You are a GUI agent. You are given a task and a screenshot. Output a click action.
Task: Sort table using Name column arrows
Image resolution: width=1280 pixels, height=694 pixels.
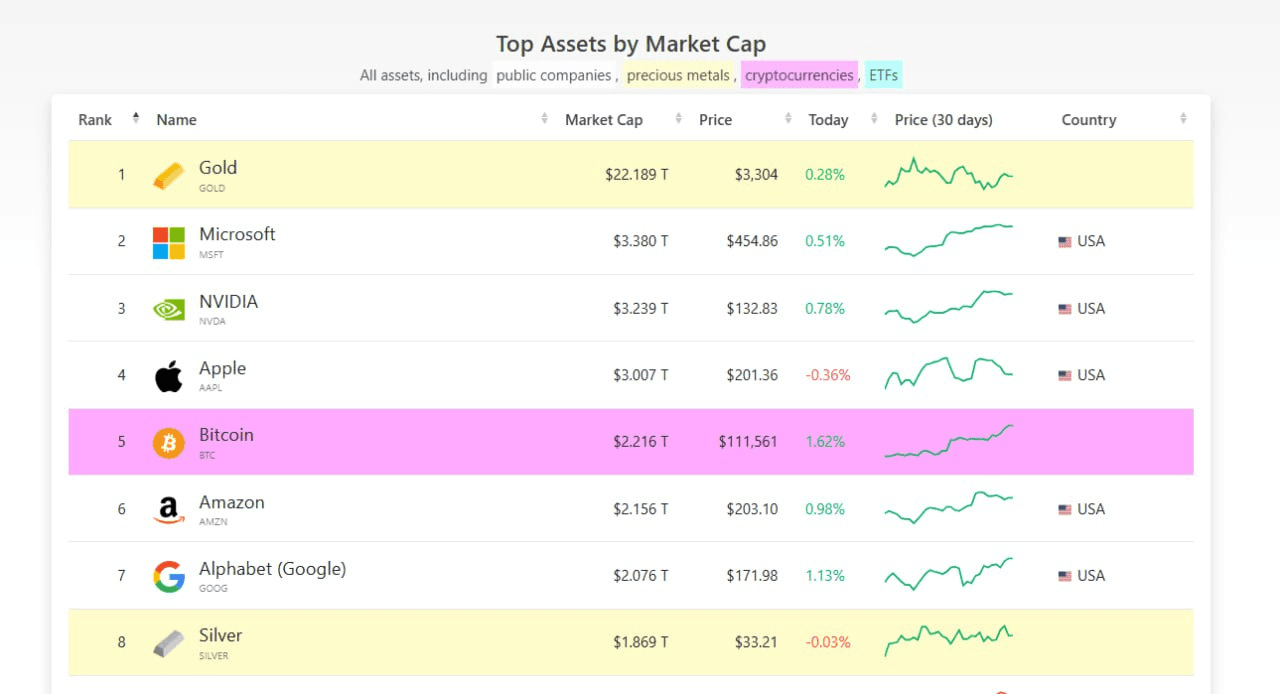[545, 119]
